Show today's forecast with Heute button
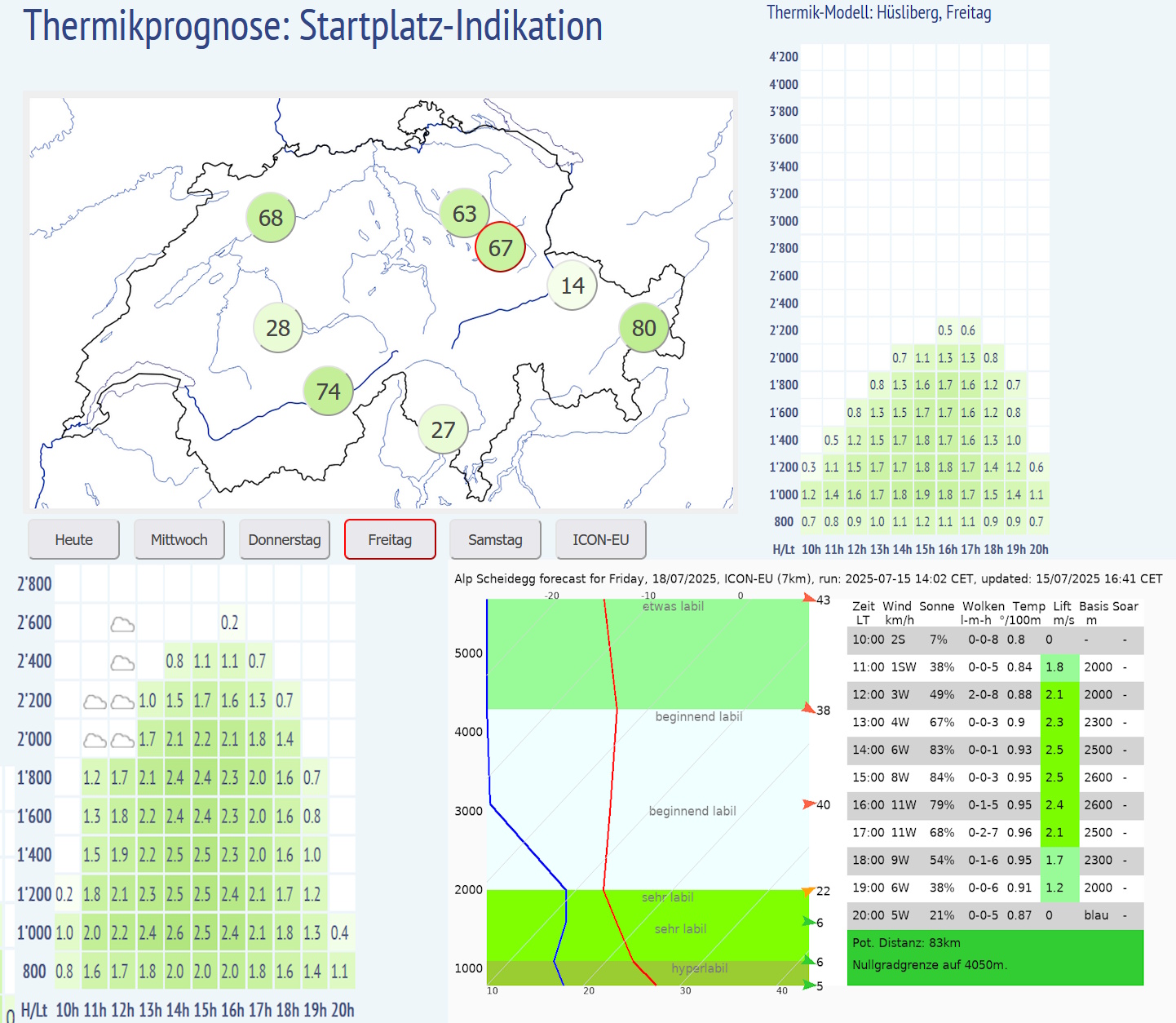Image resolution: width=1176 pixels, height=1023 pixels. pyautogui.click(x=74, y=540)
